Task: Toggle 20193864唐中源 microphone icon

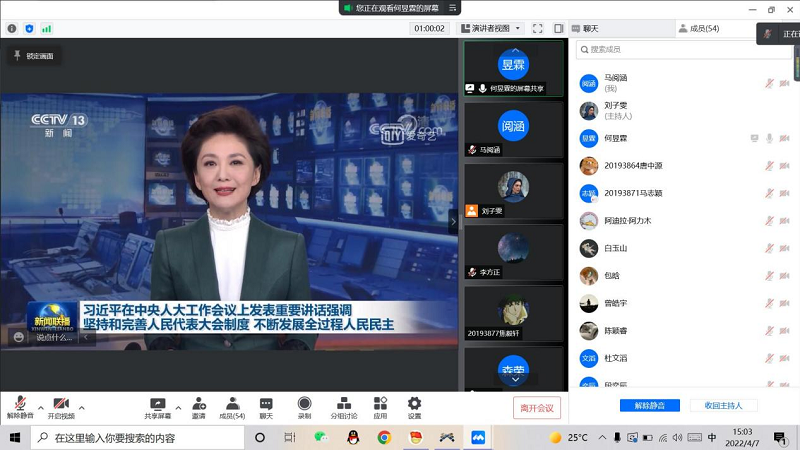Action: (769, 166)
